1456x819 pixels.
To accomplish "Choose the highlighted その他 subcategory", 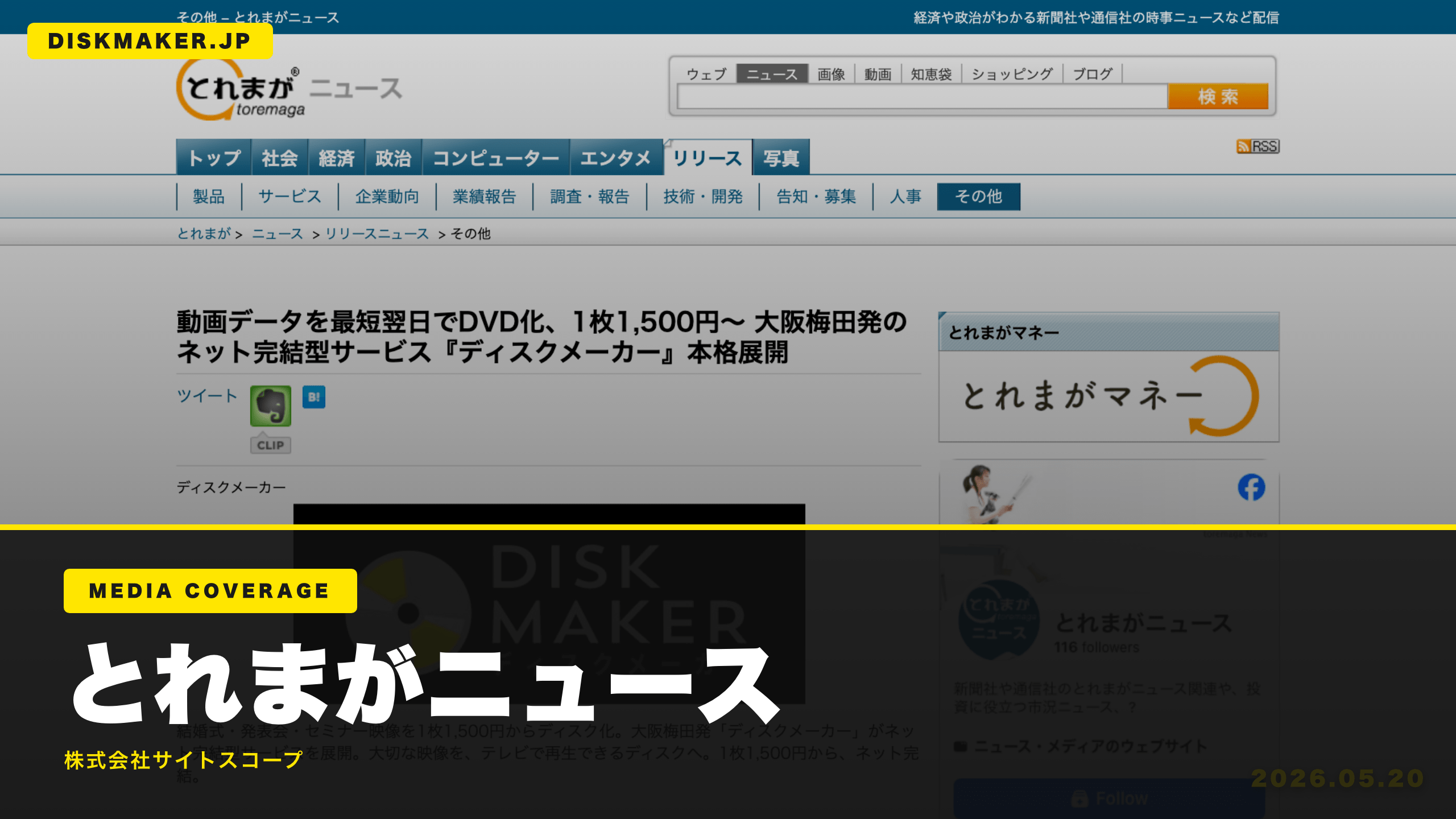I will click(x=979, y=197).
